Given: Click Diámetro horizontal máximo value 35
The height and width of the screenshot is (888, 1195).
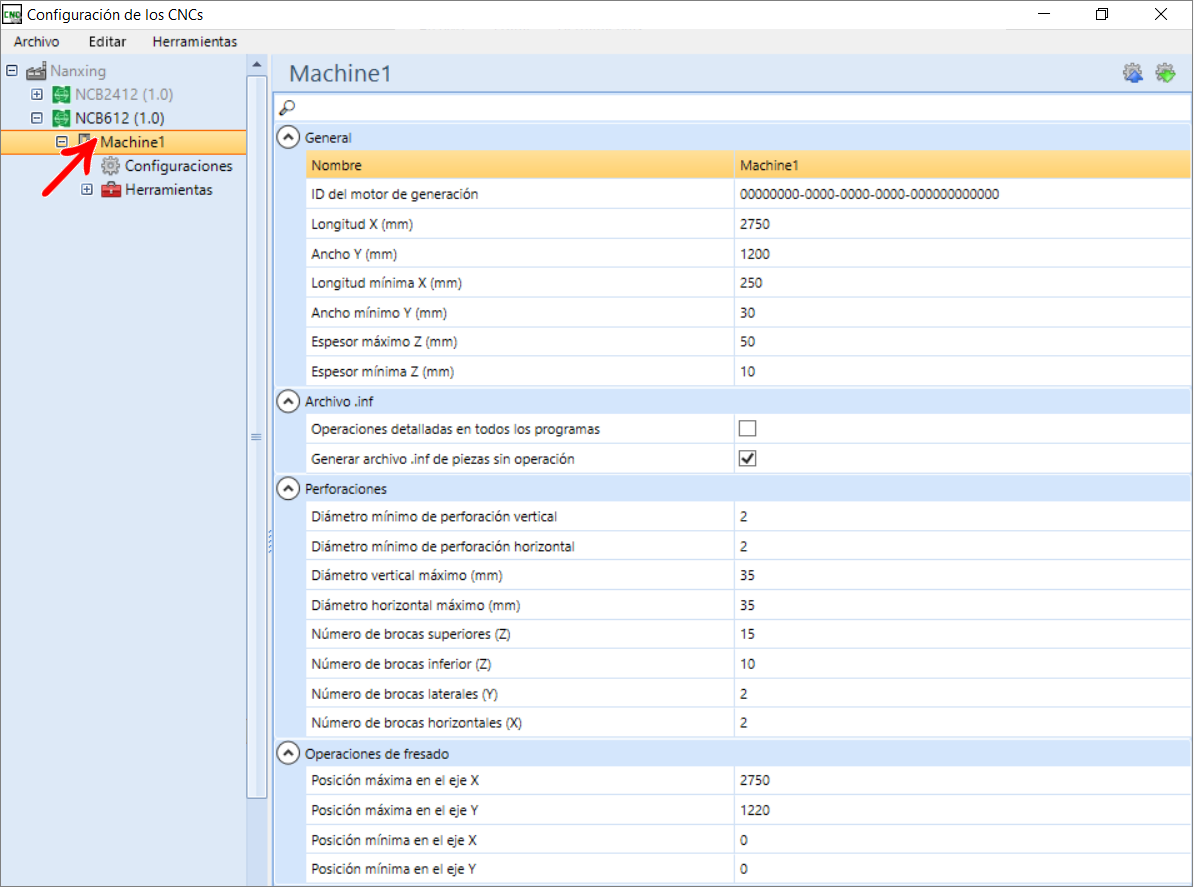Looking at the screenshot, I should [962, 605].
